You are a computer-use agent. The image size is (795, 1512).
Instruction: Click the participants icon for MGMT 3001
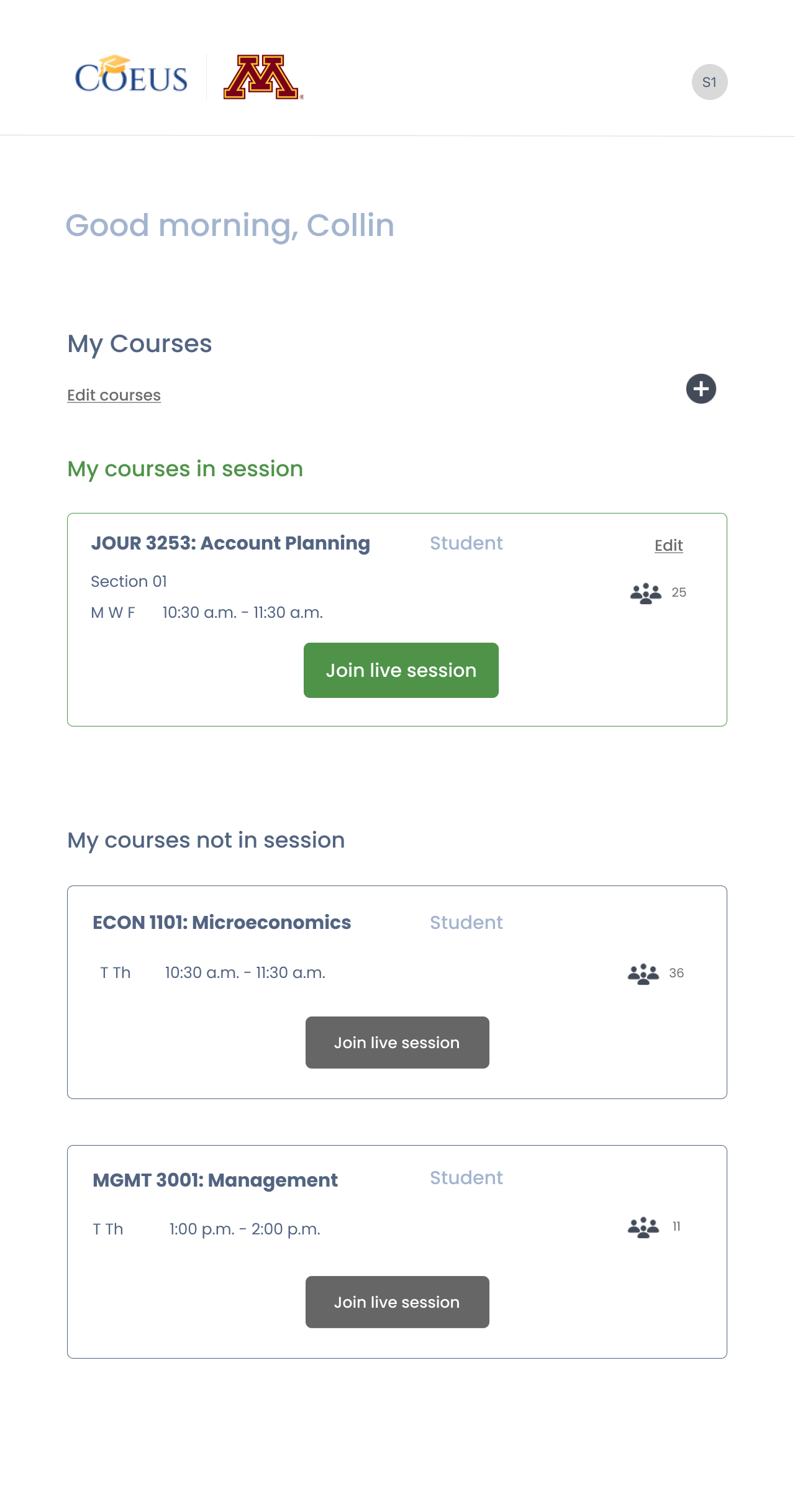pos(643,1228)
